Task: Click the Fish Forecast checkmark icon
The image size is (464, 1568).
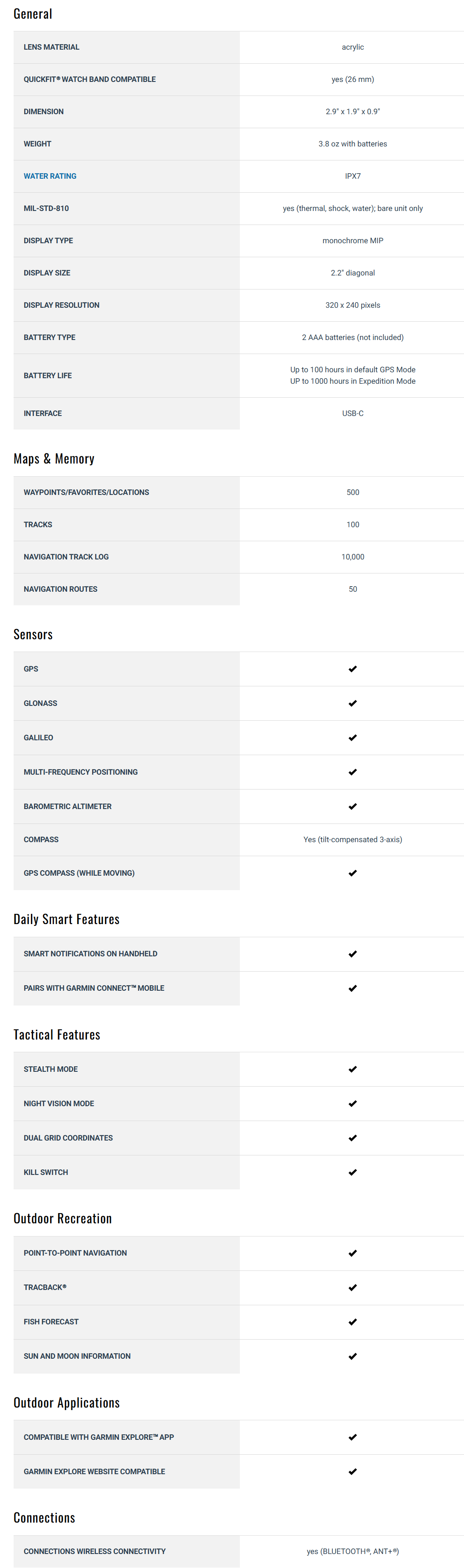Action: pos(353,1321)
